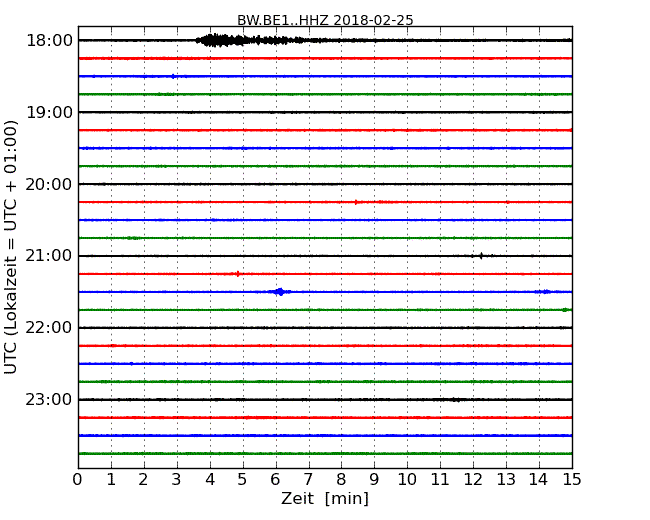Click x-axis tick label 7
The height and width of the screenshot is (520, 650).
[308, 480]
